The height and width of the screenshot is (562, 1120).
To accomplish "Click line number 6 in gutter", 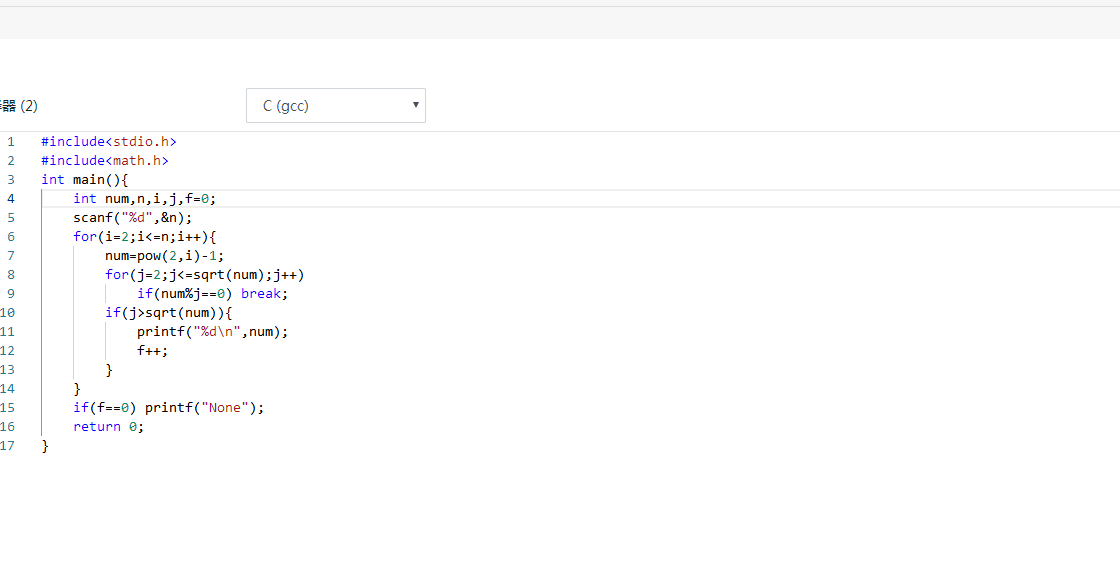I will (10, 237).
